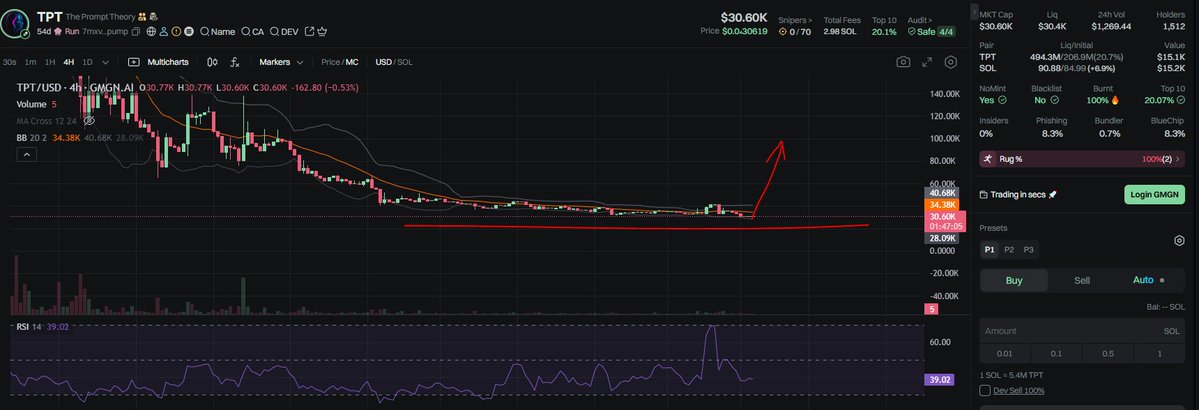The height and width of the screenshot is (410, 1199).
Task: Open Multicharts view
Action: click(158, 62)
